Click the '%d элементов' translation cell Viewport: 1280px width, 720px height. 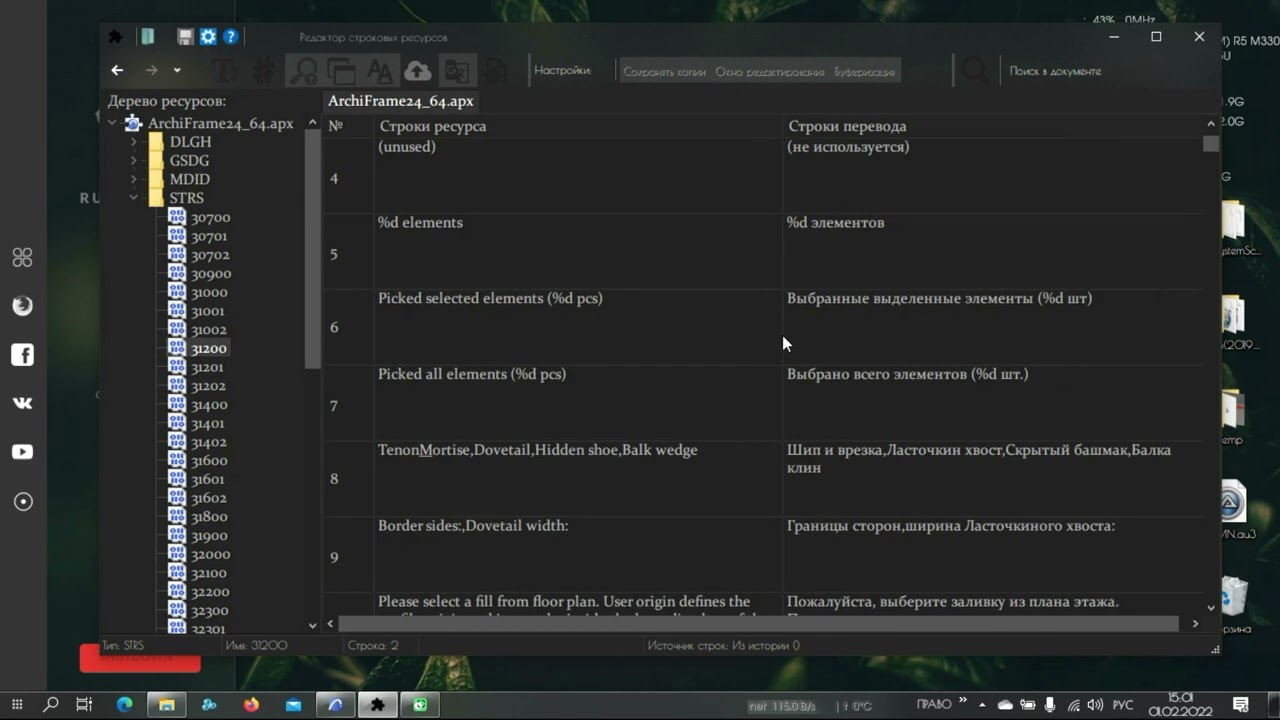tap(993, 252)
